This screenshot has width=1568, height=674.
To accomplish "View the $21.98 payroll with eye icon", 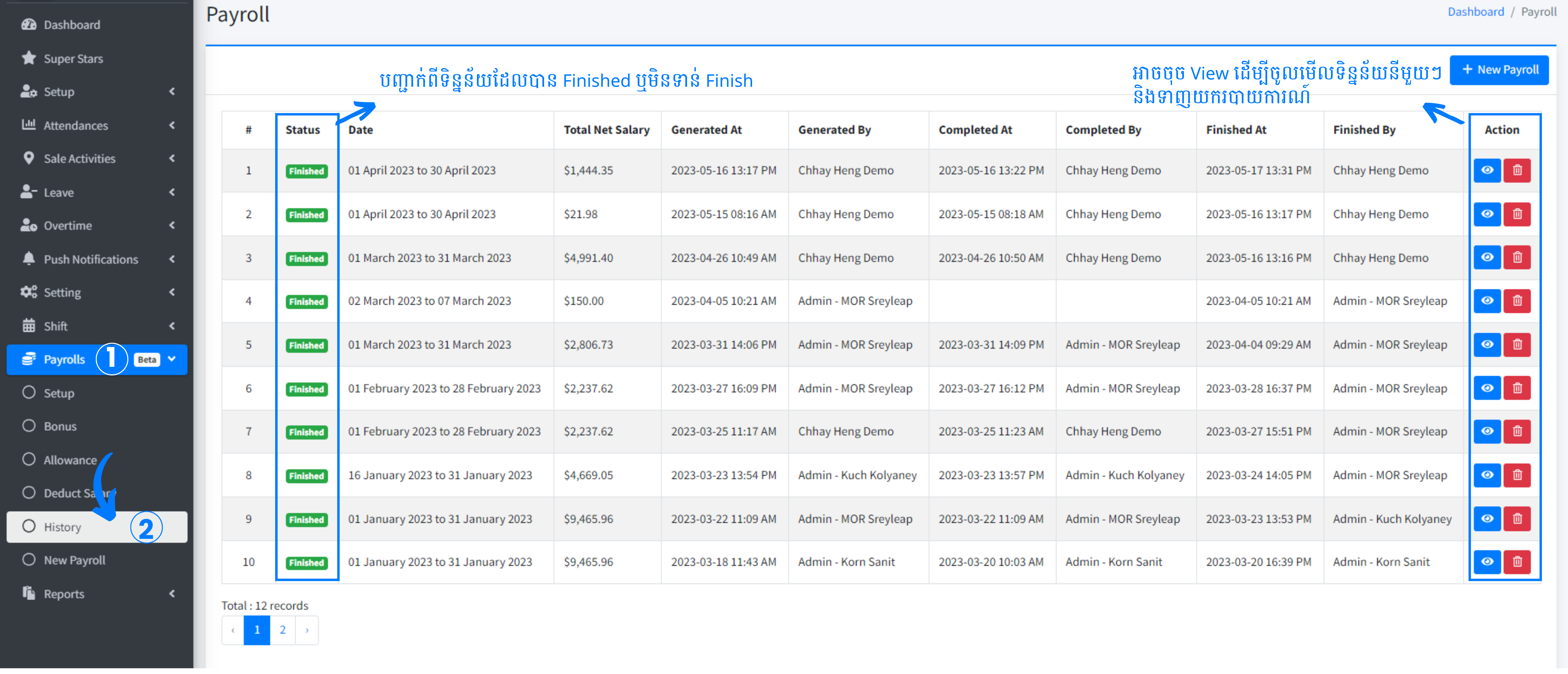I will click(1487, 214).
